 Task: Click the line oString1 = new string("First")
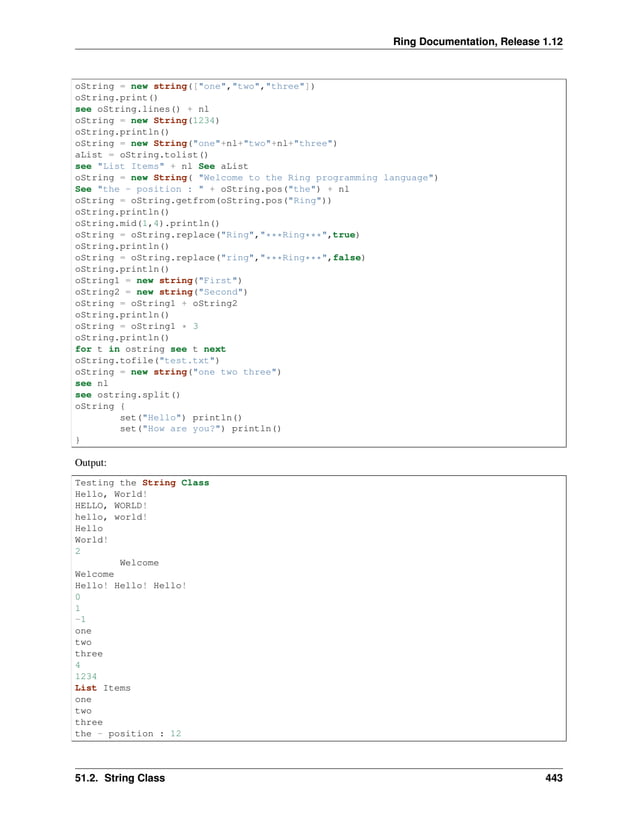[158, 280]
